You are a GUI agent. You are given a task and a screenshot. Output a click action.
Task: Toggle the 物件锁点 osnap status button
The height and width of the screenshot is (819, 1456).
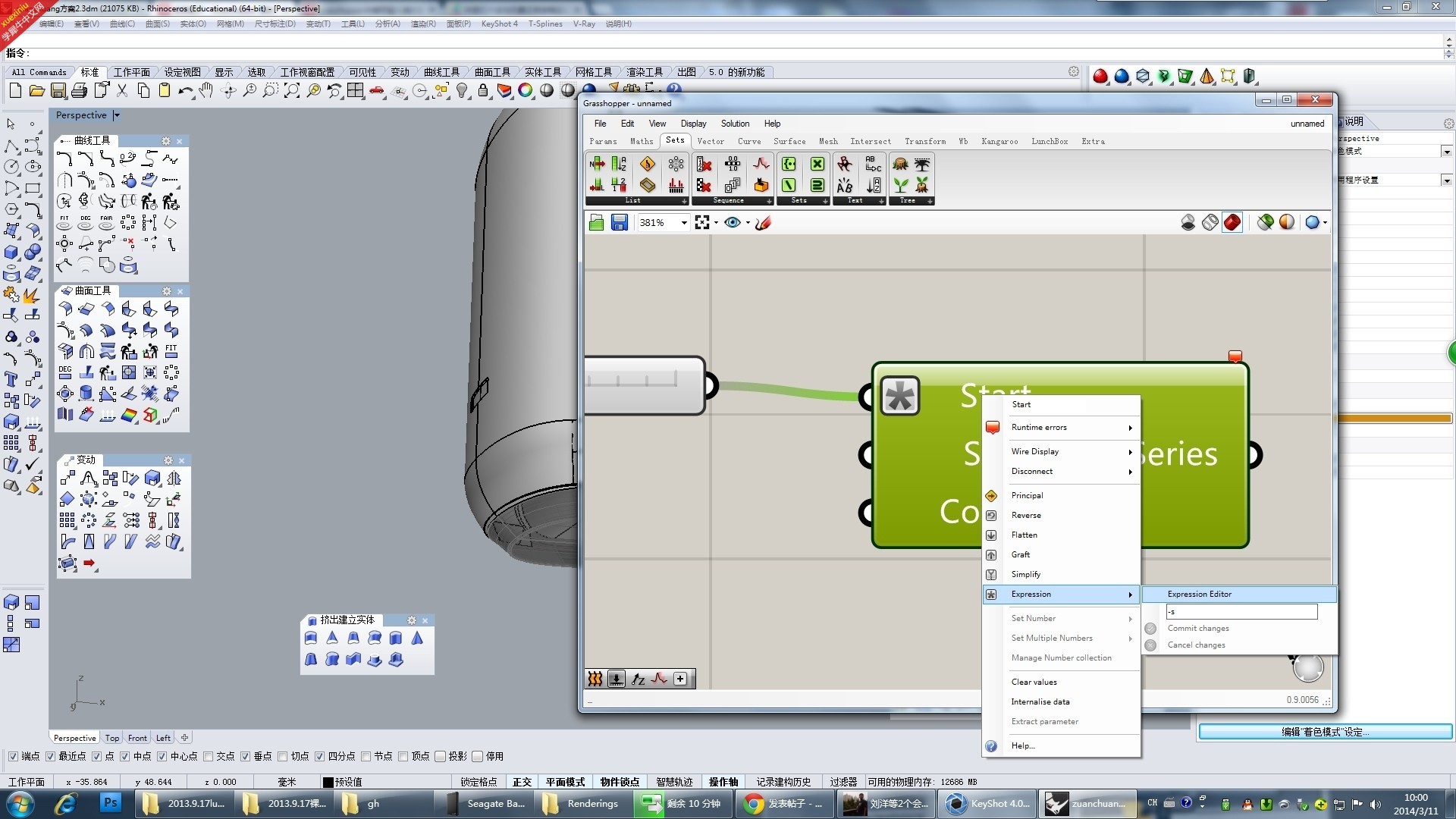(620, 782)
